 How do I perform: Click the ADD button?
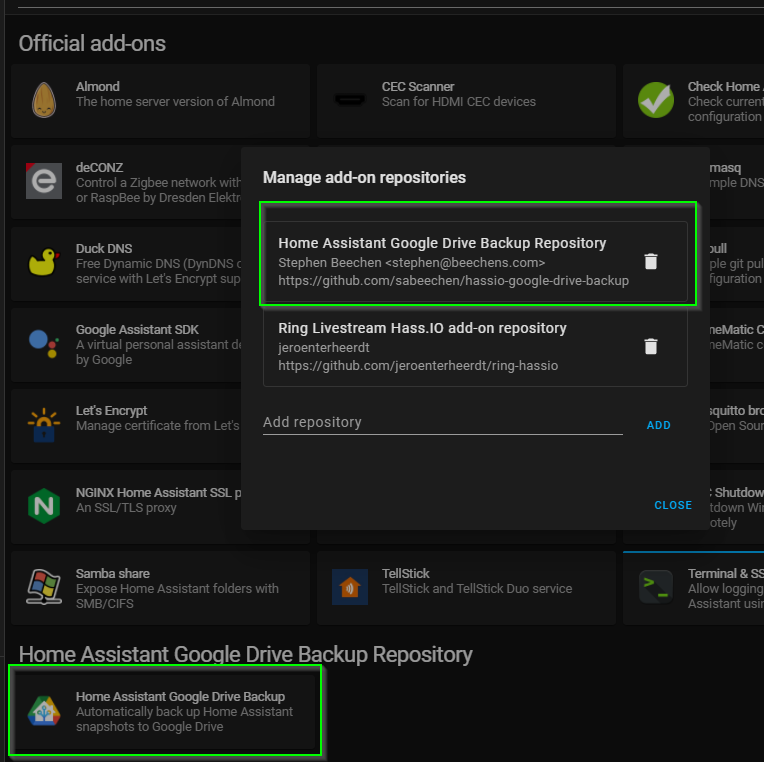point(658,425)
